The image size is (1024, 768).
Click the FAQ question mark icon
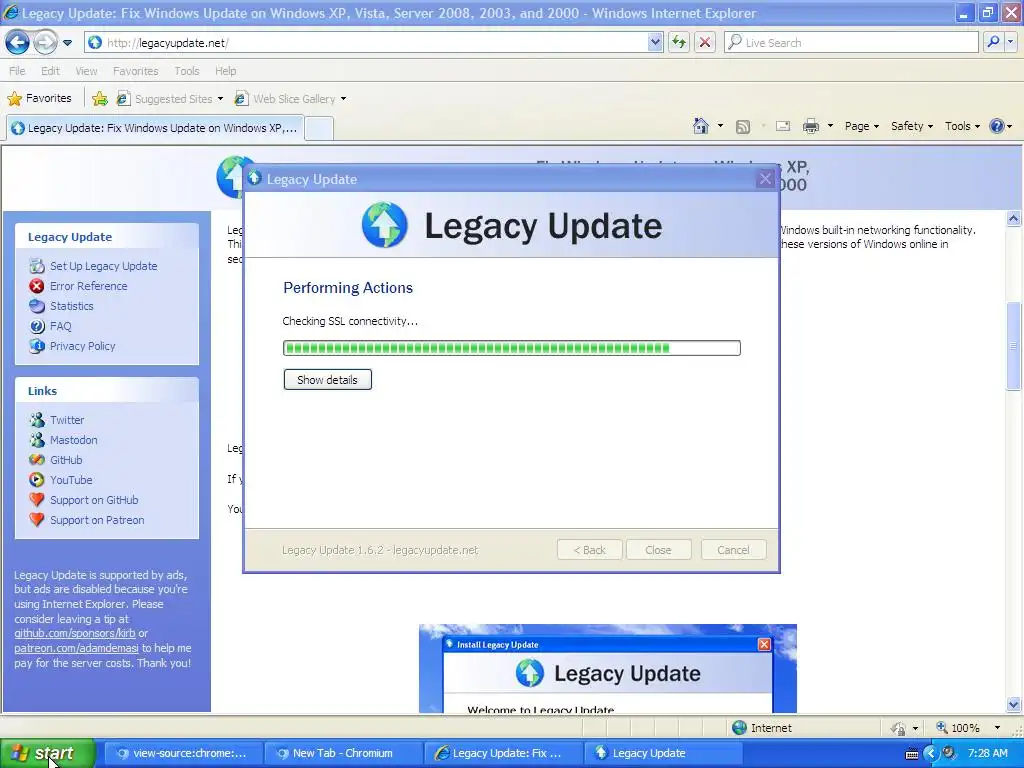[x=37, y=326]
